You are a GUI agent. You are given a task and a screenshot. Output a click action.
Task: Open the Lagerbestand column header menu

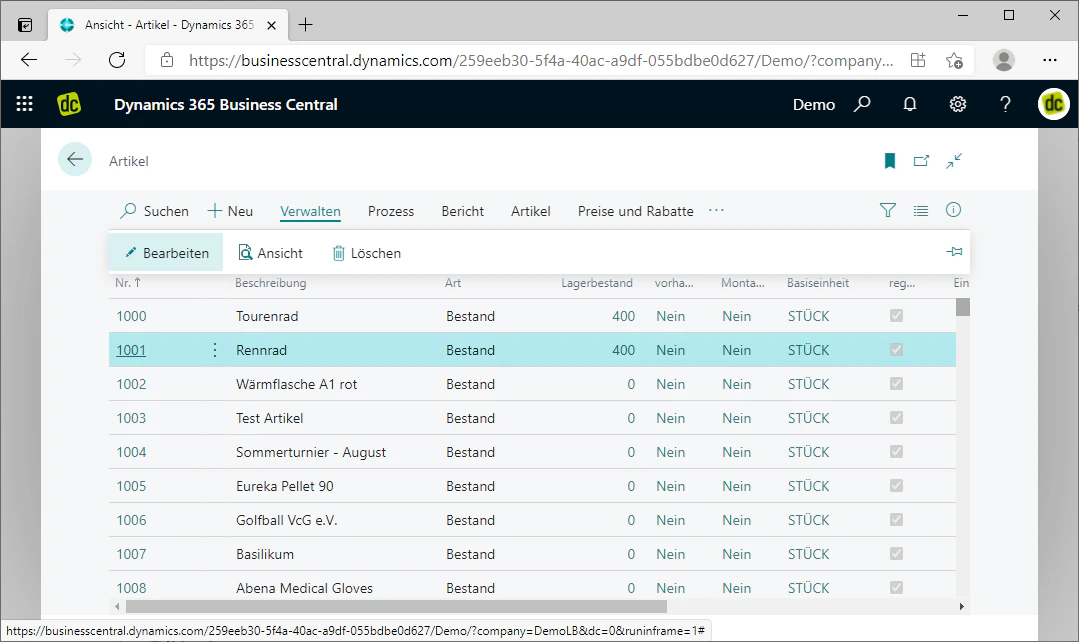tap(597, 283)
